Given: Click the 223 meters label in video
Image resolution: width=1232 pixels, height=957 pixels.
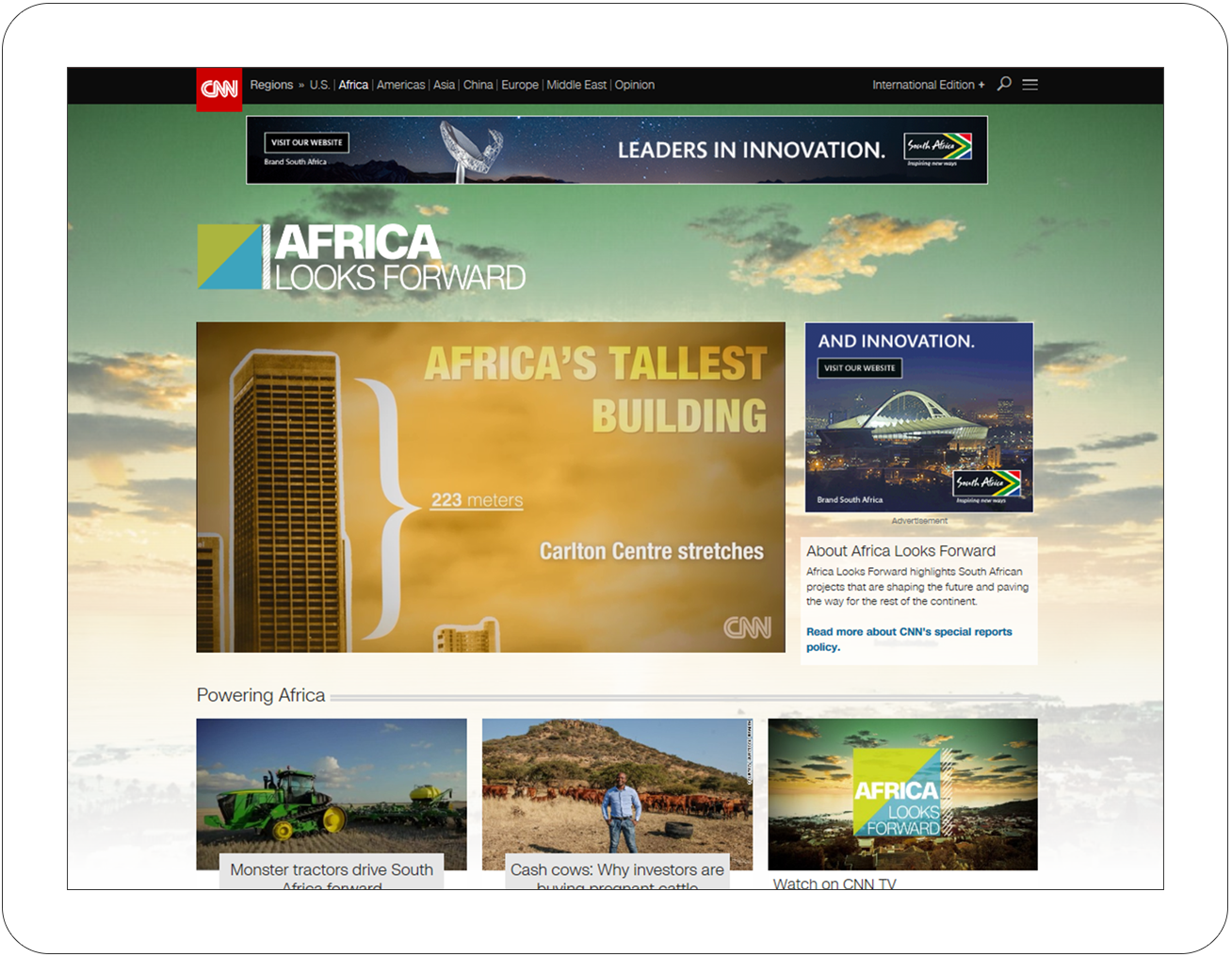Looking at the screenshot, I should (477, 500).
